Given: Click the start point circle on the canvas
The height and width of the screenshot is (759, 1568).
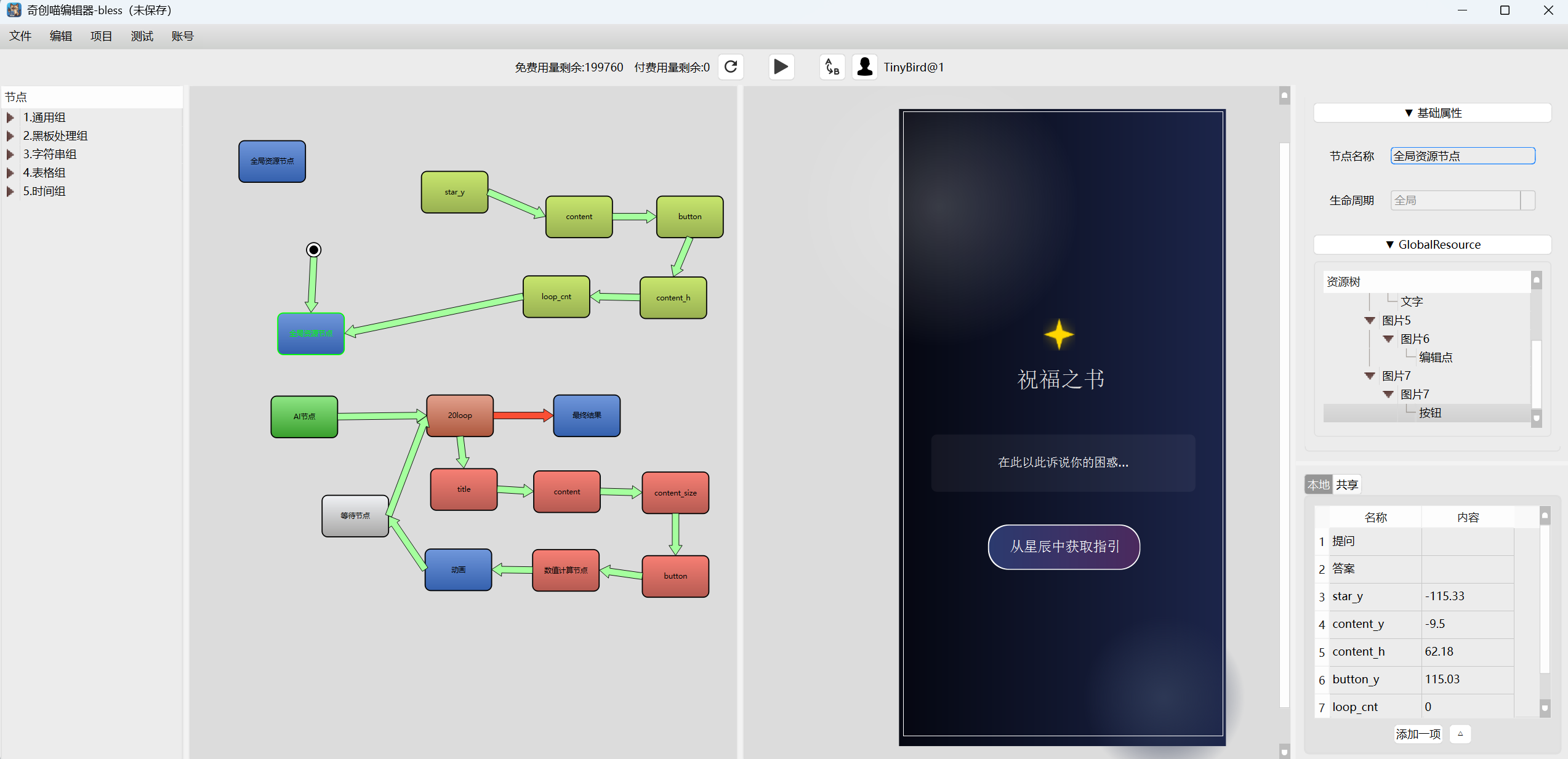Looking at the screenshot, I should [x=313, y=249].
